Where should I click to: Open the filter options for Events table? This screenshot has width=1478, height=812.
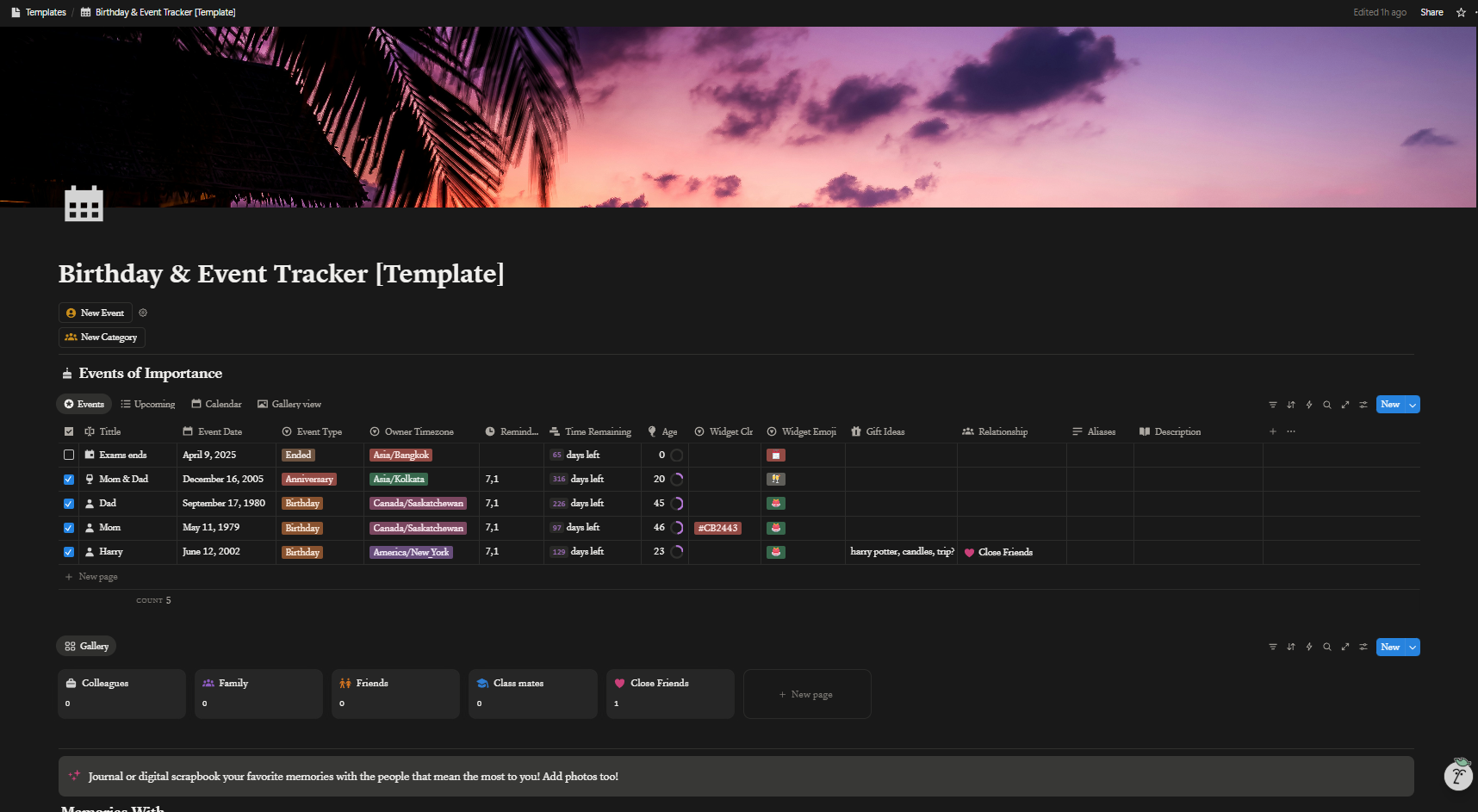tap(1273, 404)
